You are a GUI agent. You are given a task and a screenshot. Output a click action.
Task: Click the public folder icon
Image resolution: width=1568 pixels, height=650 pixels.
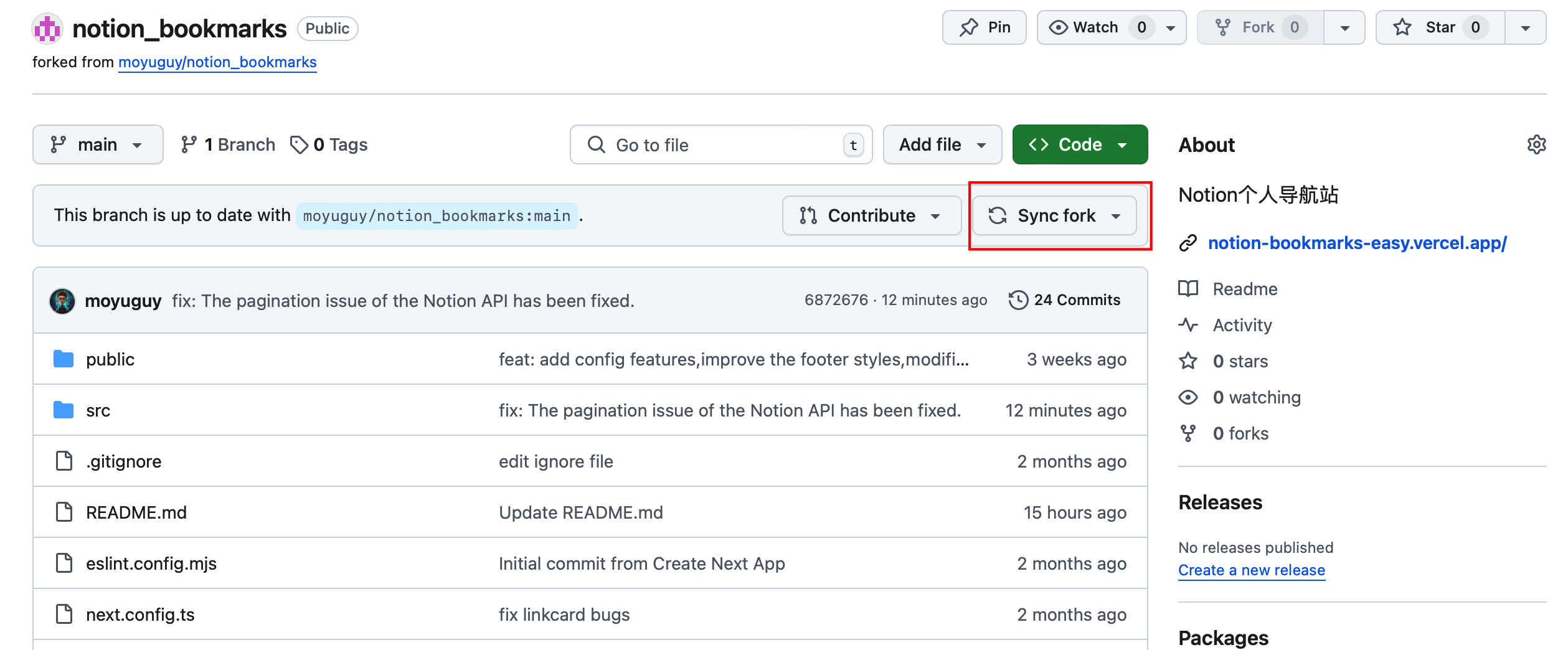click(64, 359)
